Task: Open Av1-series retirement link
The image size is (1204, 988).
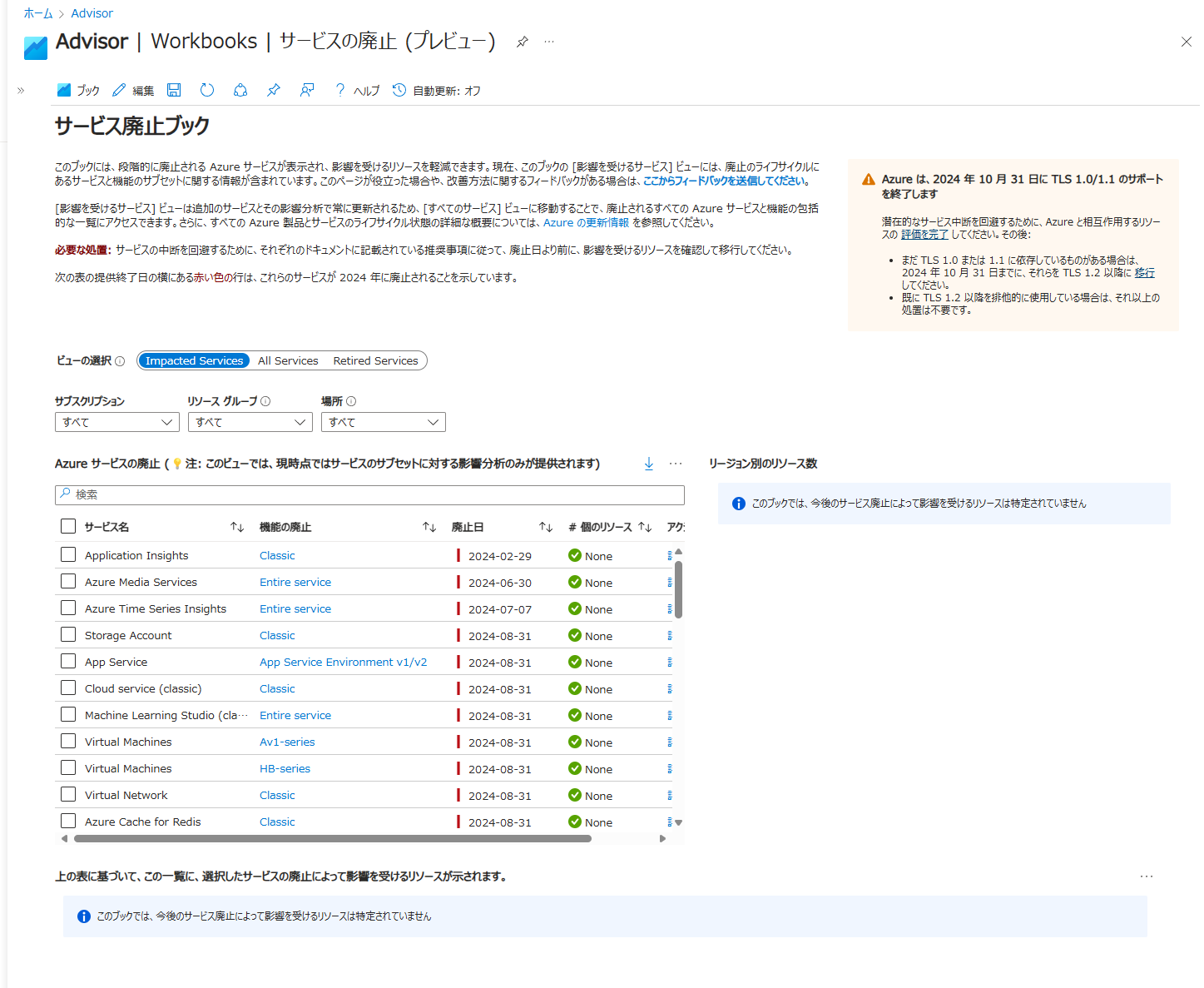Action: [x=287, y=742]
